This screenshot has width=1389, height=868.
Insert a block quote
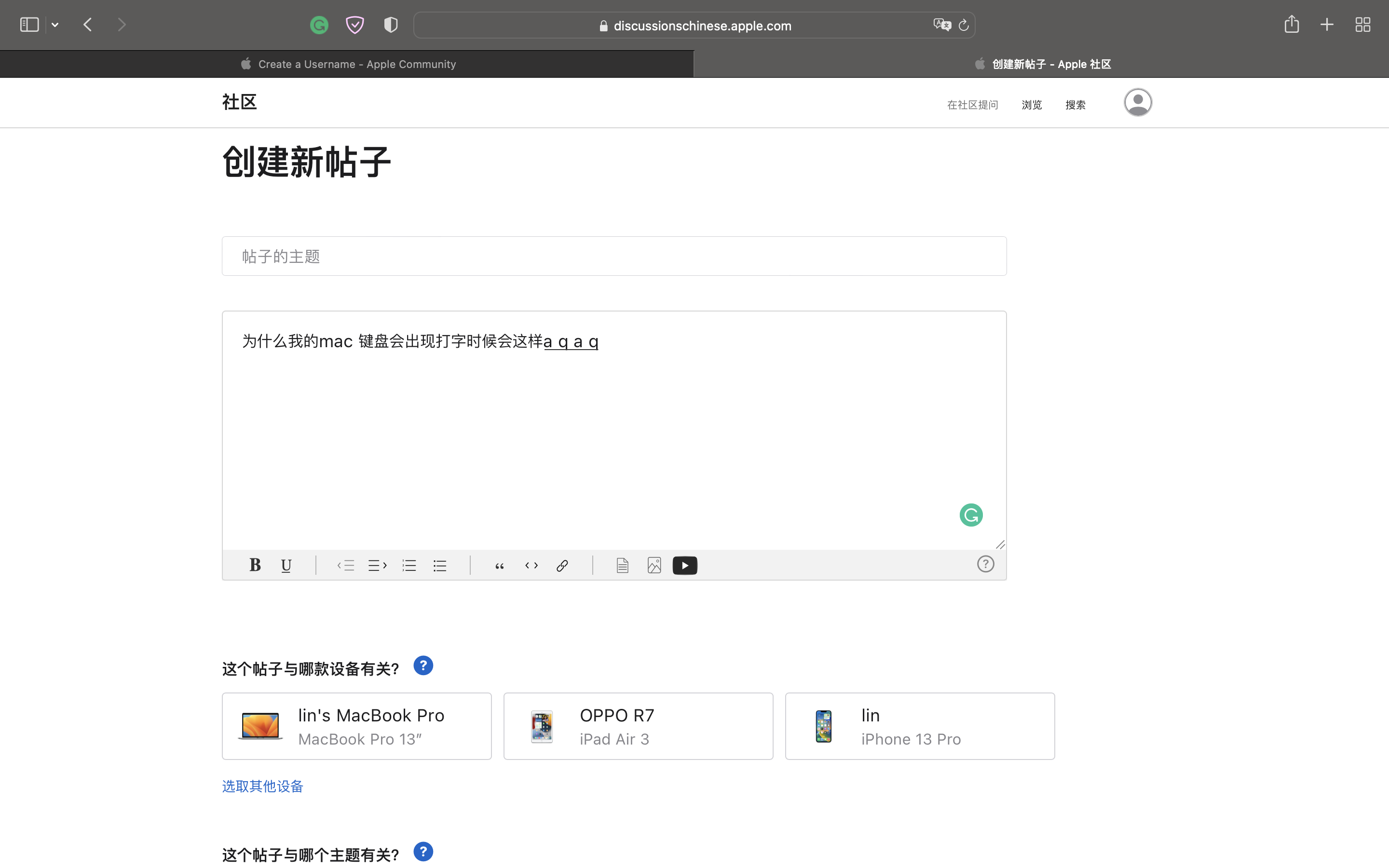click(x=499, y=566)
